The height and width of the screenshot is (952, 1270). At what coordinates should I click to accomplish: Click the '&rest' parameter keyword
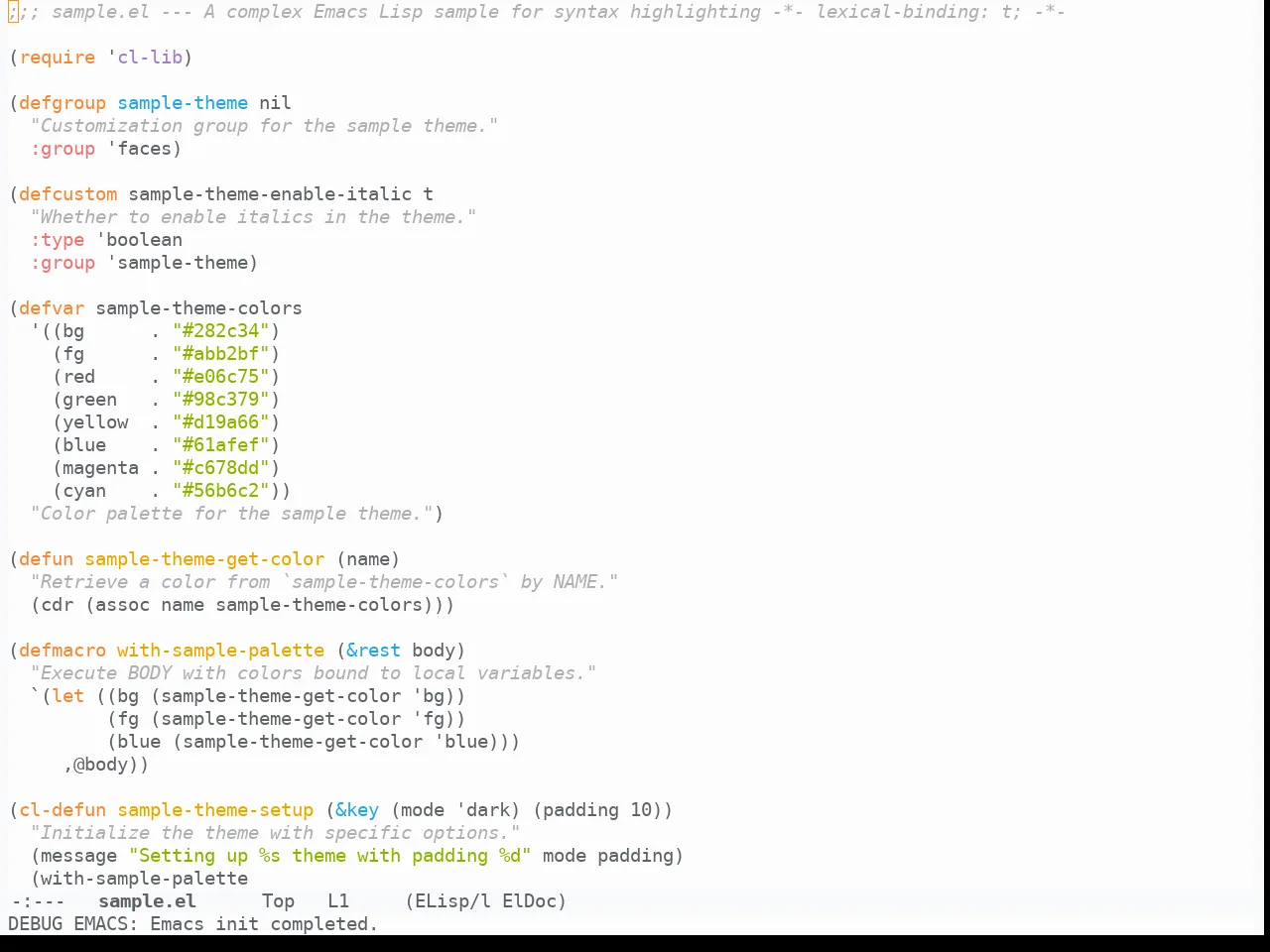[373, 651]
